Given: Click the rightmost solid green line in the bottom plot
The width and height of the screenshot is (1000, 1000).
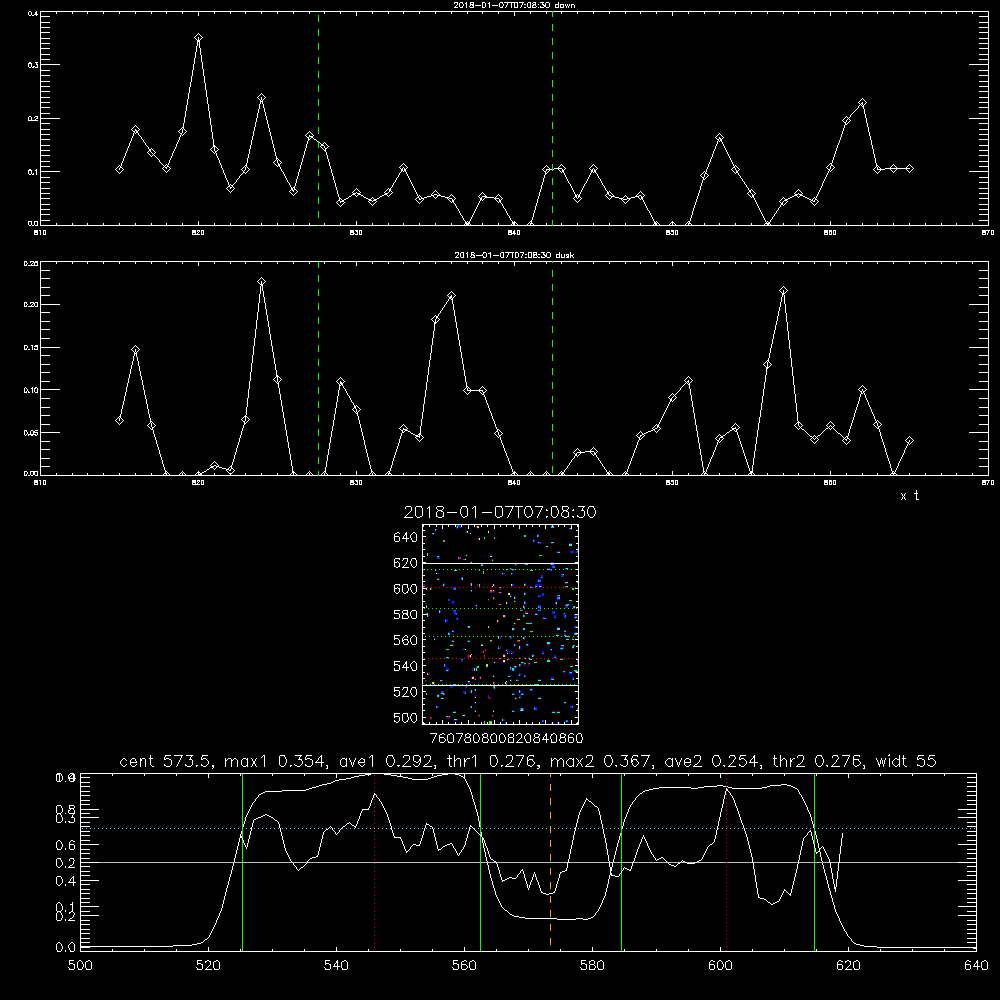Looking at the screenshot, I should pyautogui.click(x=814, y=861).
